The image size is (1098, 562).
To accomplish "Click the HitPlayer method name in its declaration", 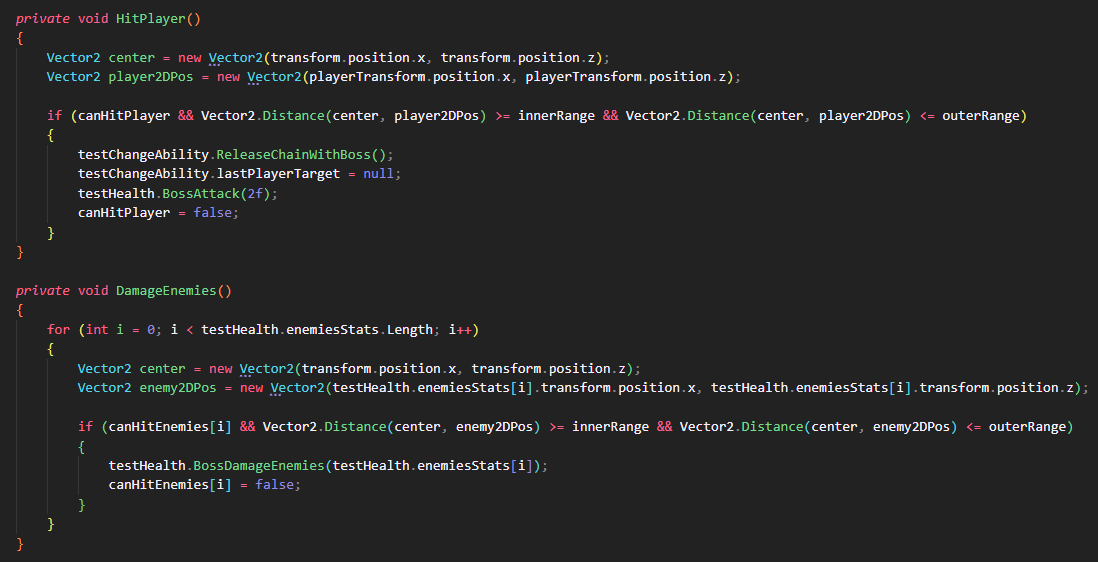I will pyautogui.click(x=151, y=19).
